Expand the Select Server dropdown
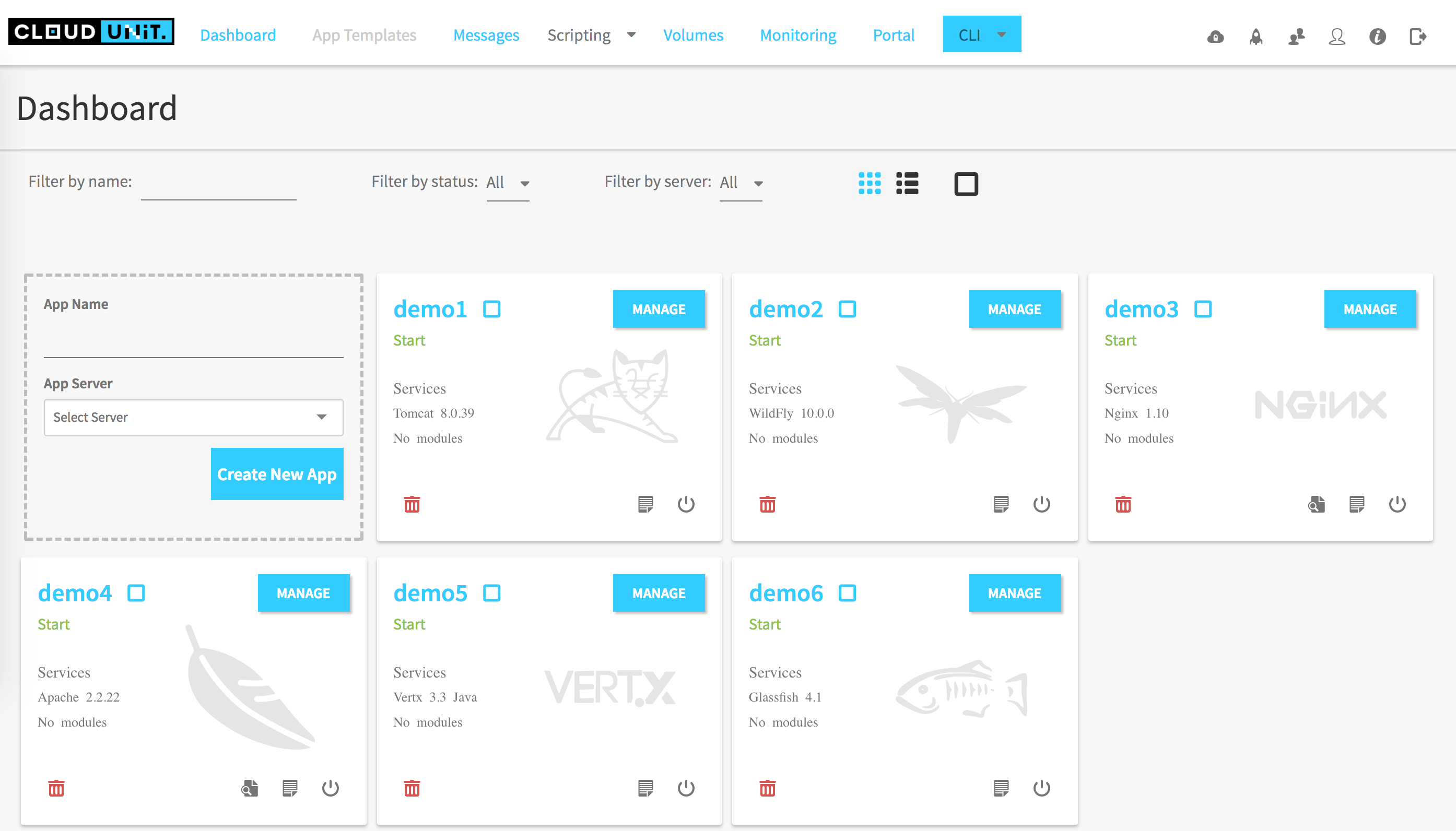The height and width of the screenshot is (831, 1456). [193, 417]
